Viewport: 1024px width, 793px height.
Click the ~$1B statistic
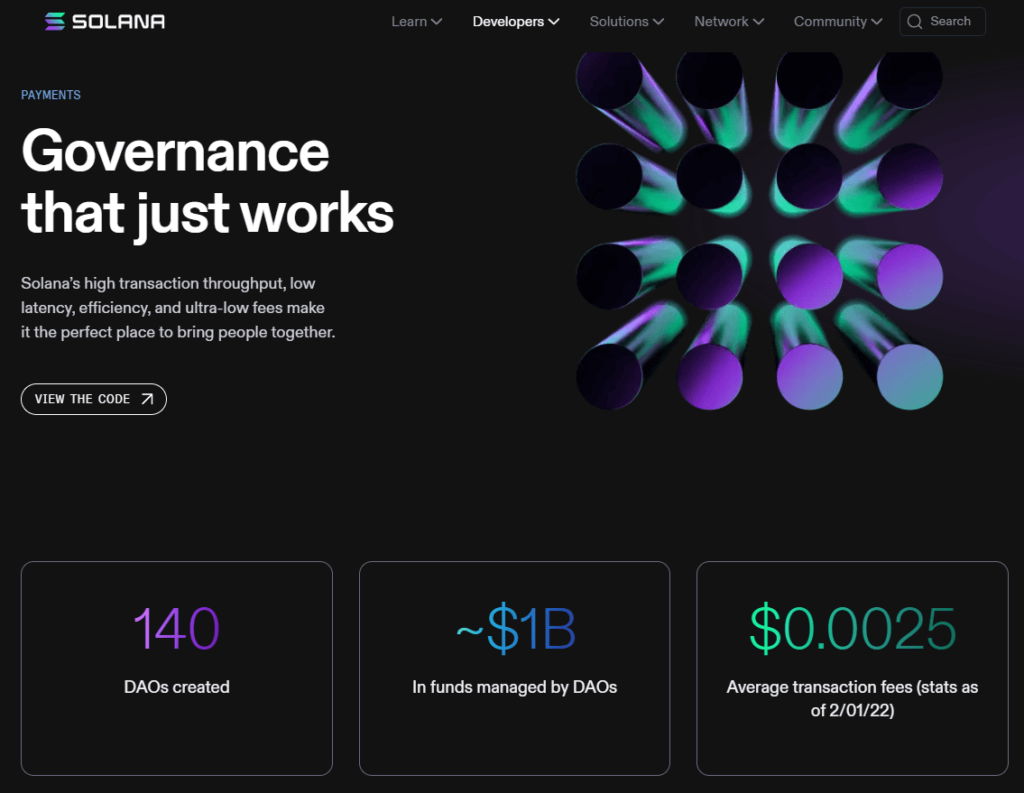click(515, 628)
